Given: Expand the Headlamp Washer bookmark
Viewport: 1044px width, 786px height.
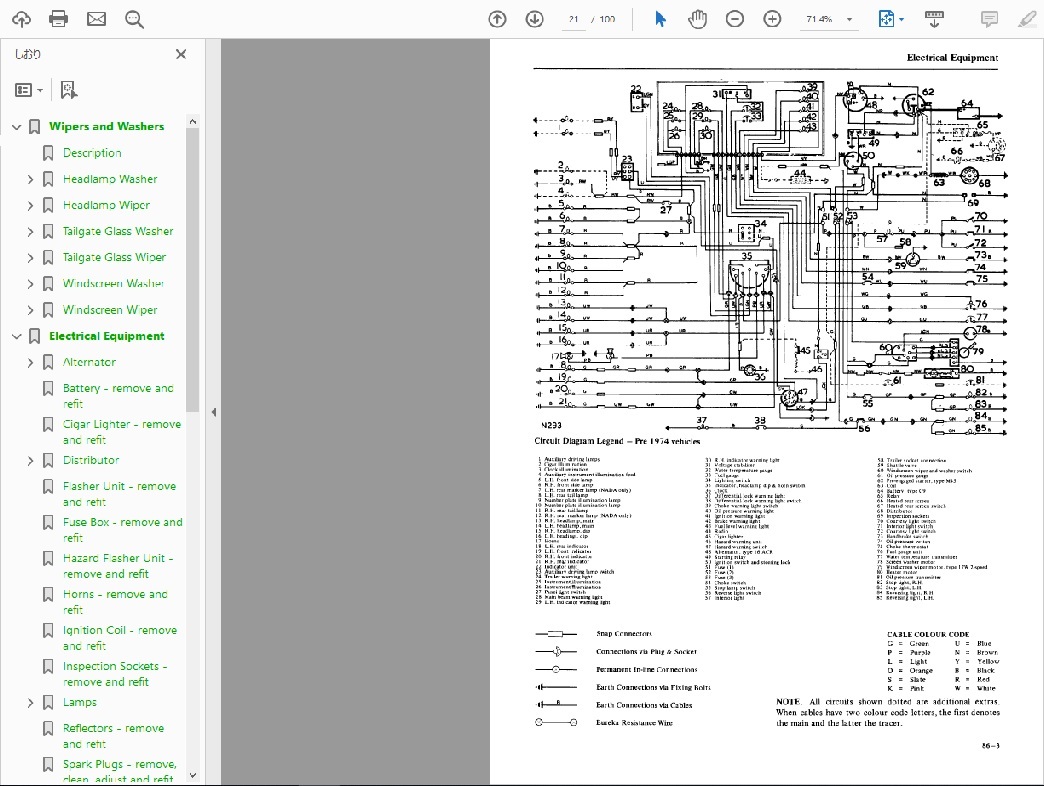Looking at the screenshot, I should [x=30, y=179].
